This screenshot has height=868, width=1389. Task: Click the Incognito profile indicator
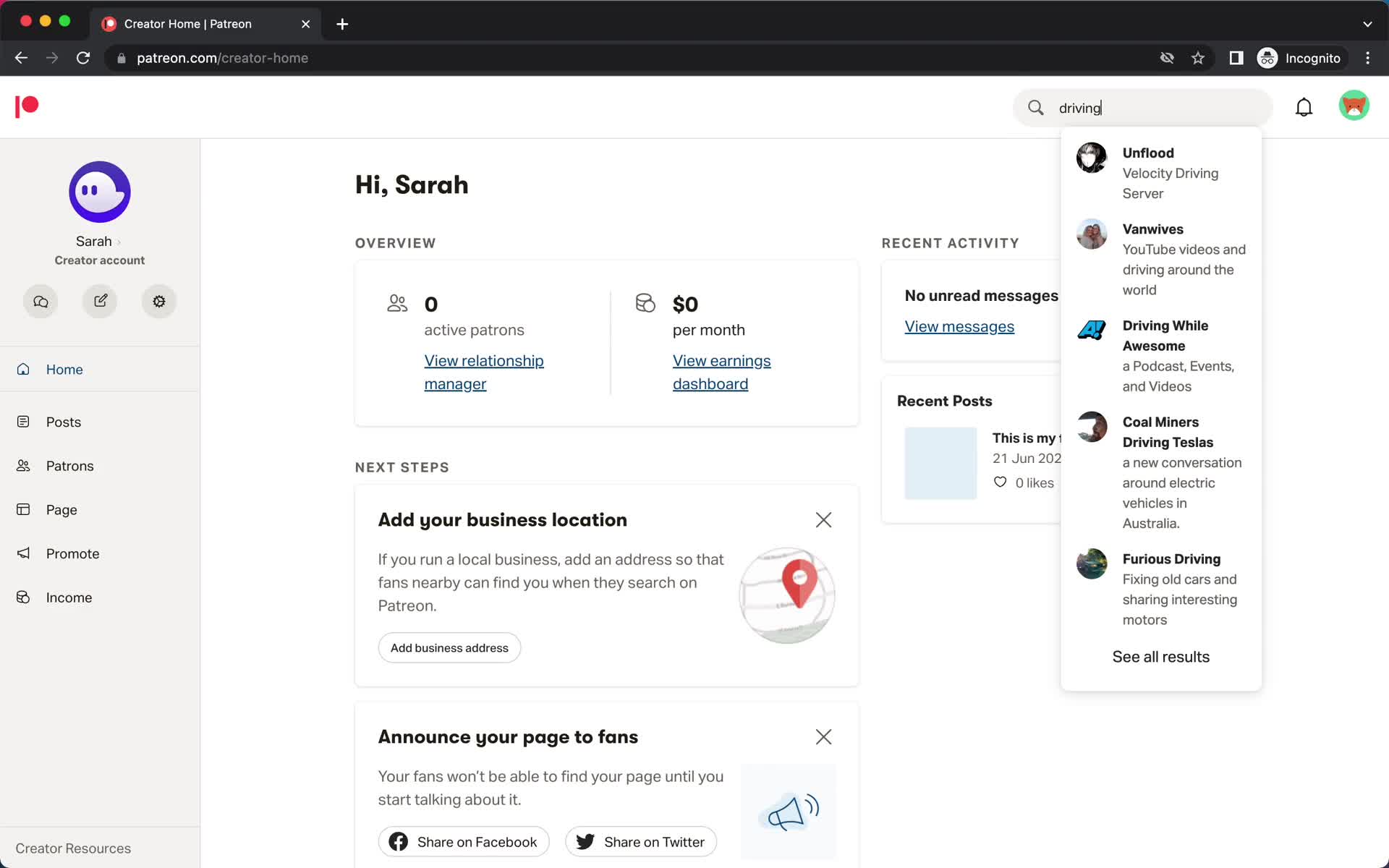tap(1301, 58)
